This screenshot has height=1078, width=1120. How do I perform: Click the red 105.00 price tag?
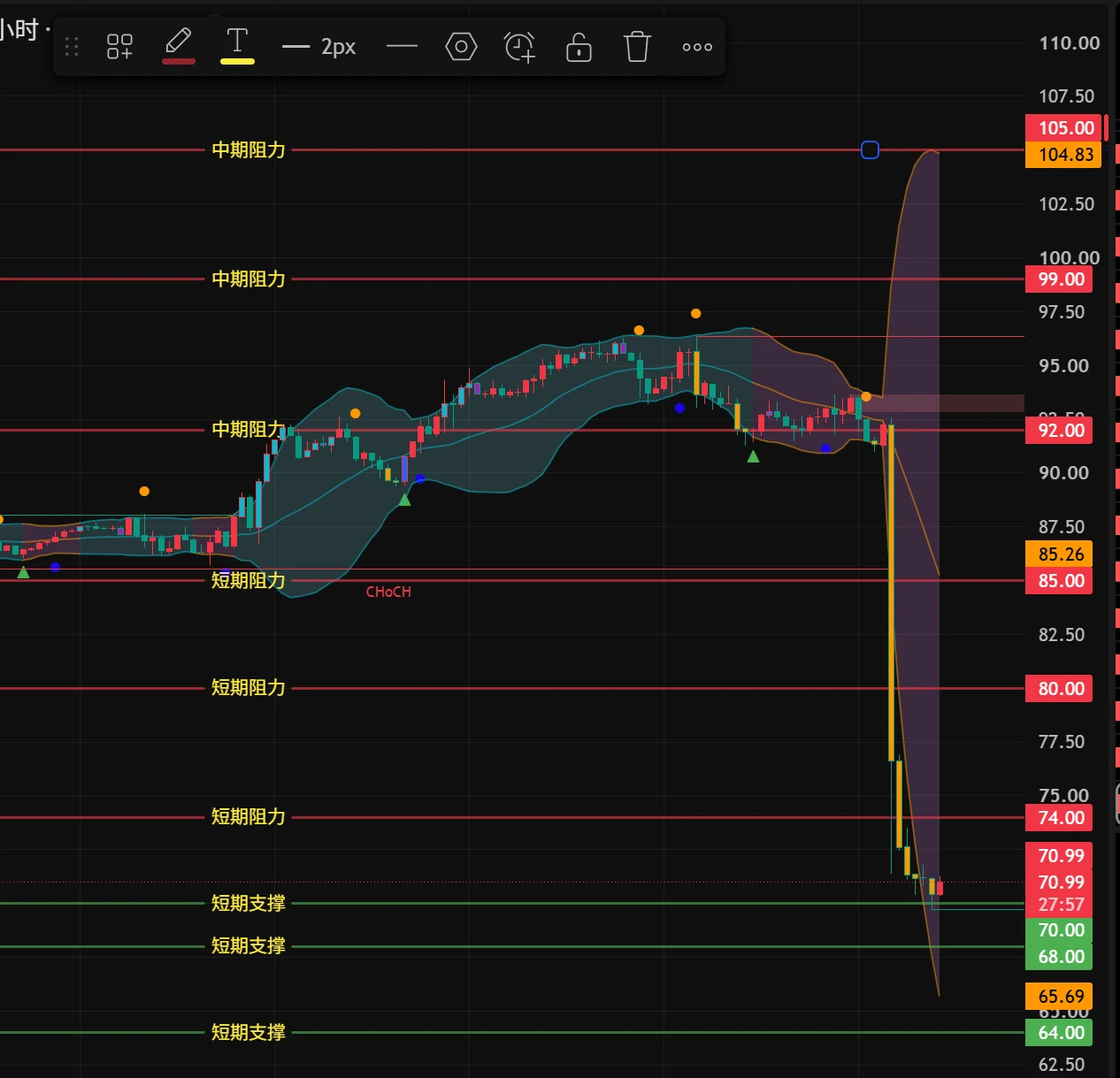[x=1064, y=128]
